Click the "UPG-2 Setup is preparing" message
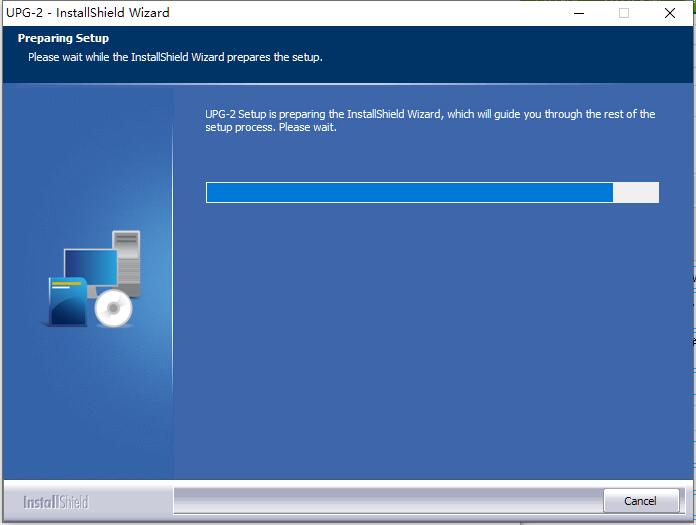The image size is (696, 525). [x=430, y=120]
